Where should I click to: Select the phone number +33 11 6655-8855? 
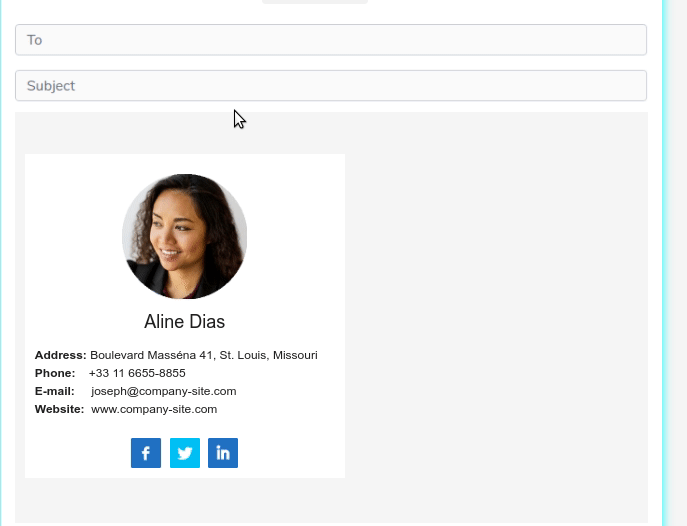tap(137, 373)
